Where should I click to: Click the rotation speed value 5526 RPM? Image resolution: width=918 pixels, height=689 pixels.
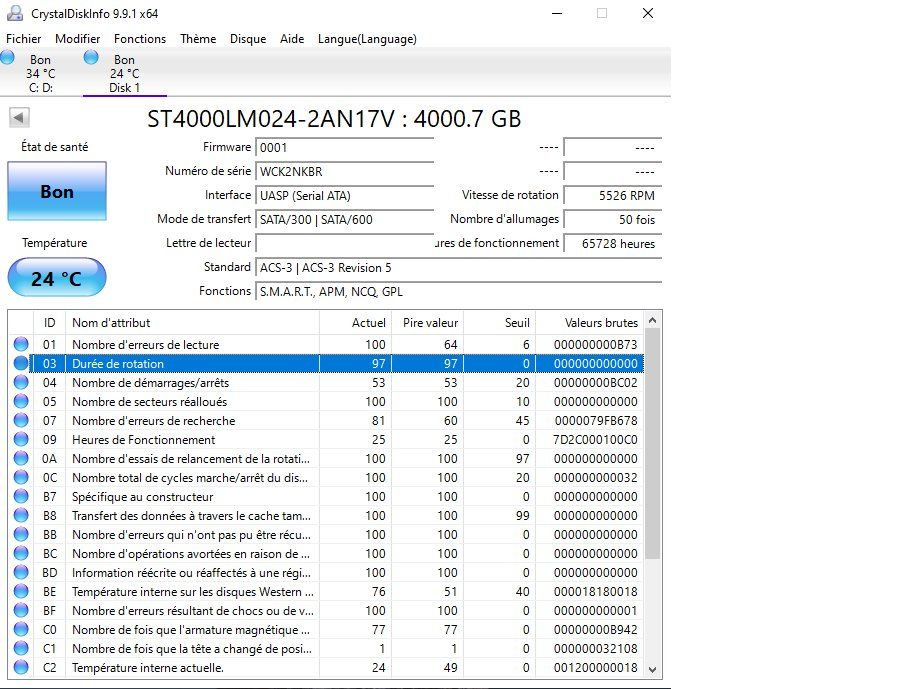point(612,196)
